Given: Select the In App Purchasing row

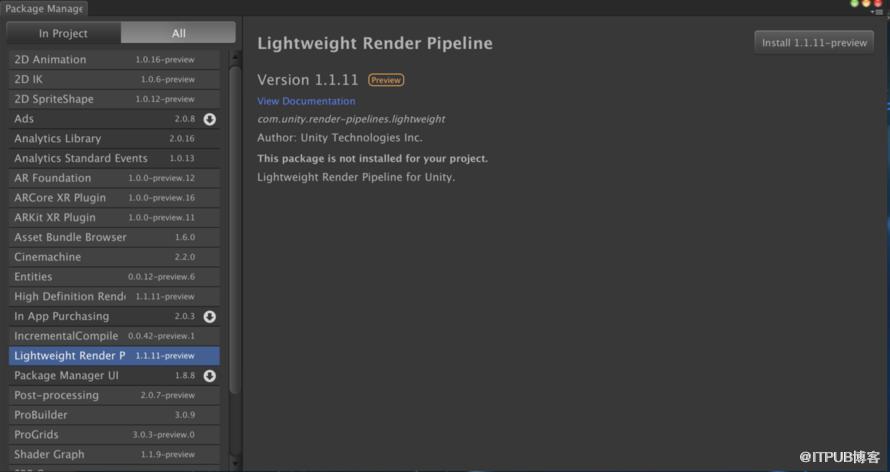Looking at the screenshot, I should [114, 317].
